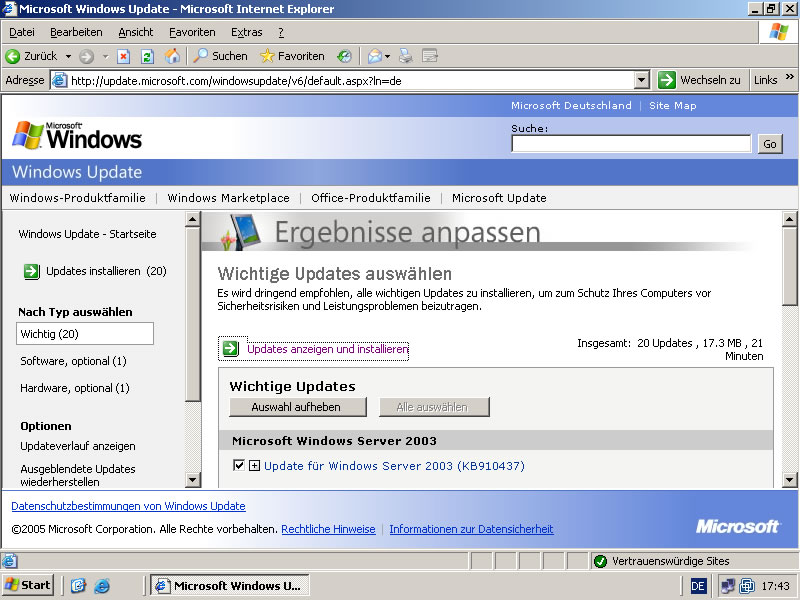Click the print icon in the toolbar
Image resolution: width=800 pixels, height=600 pixels.
(406, 56)
